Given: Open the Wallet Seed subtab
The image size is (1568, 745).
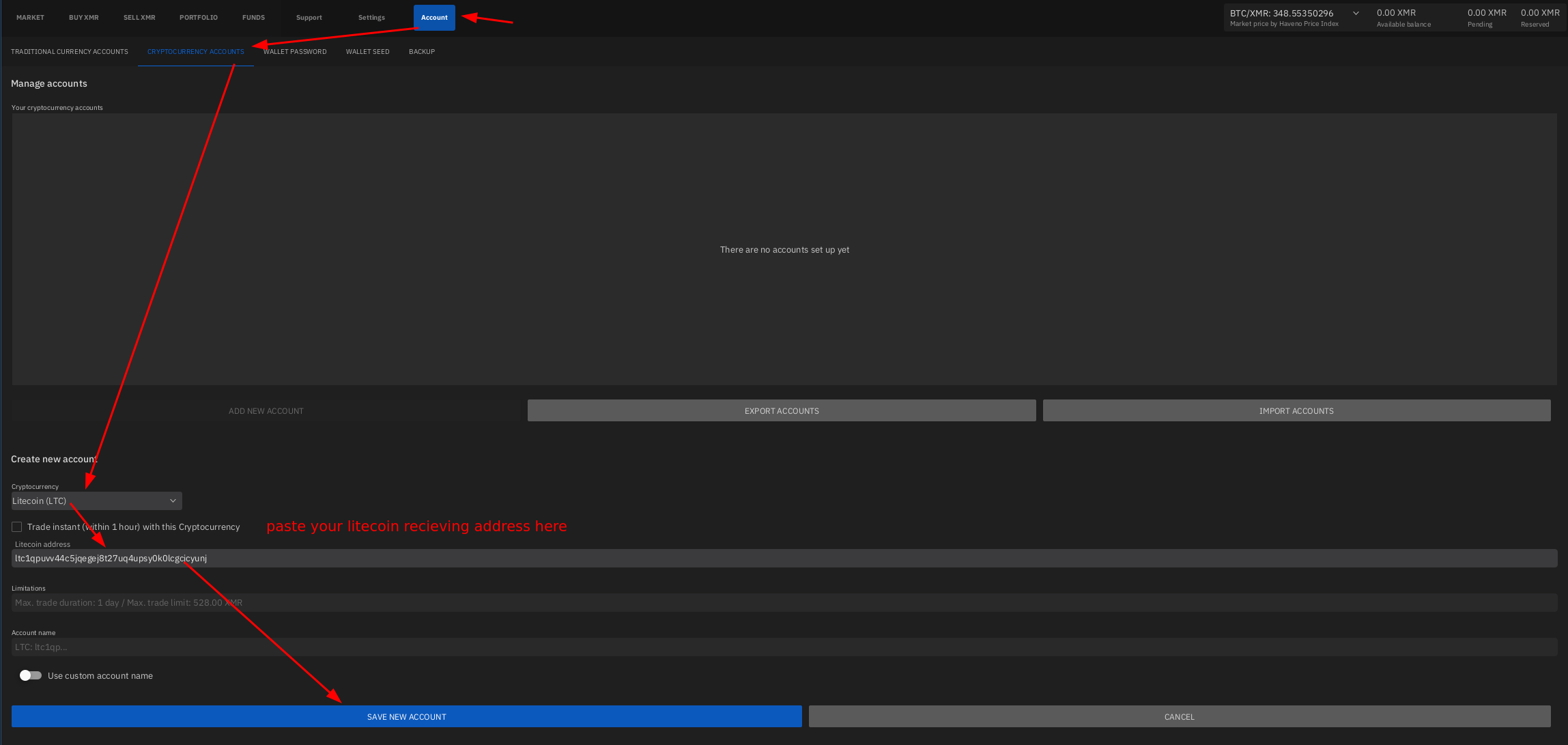Looking at the screenshot, I should [368, 52].
